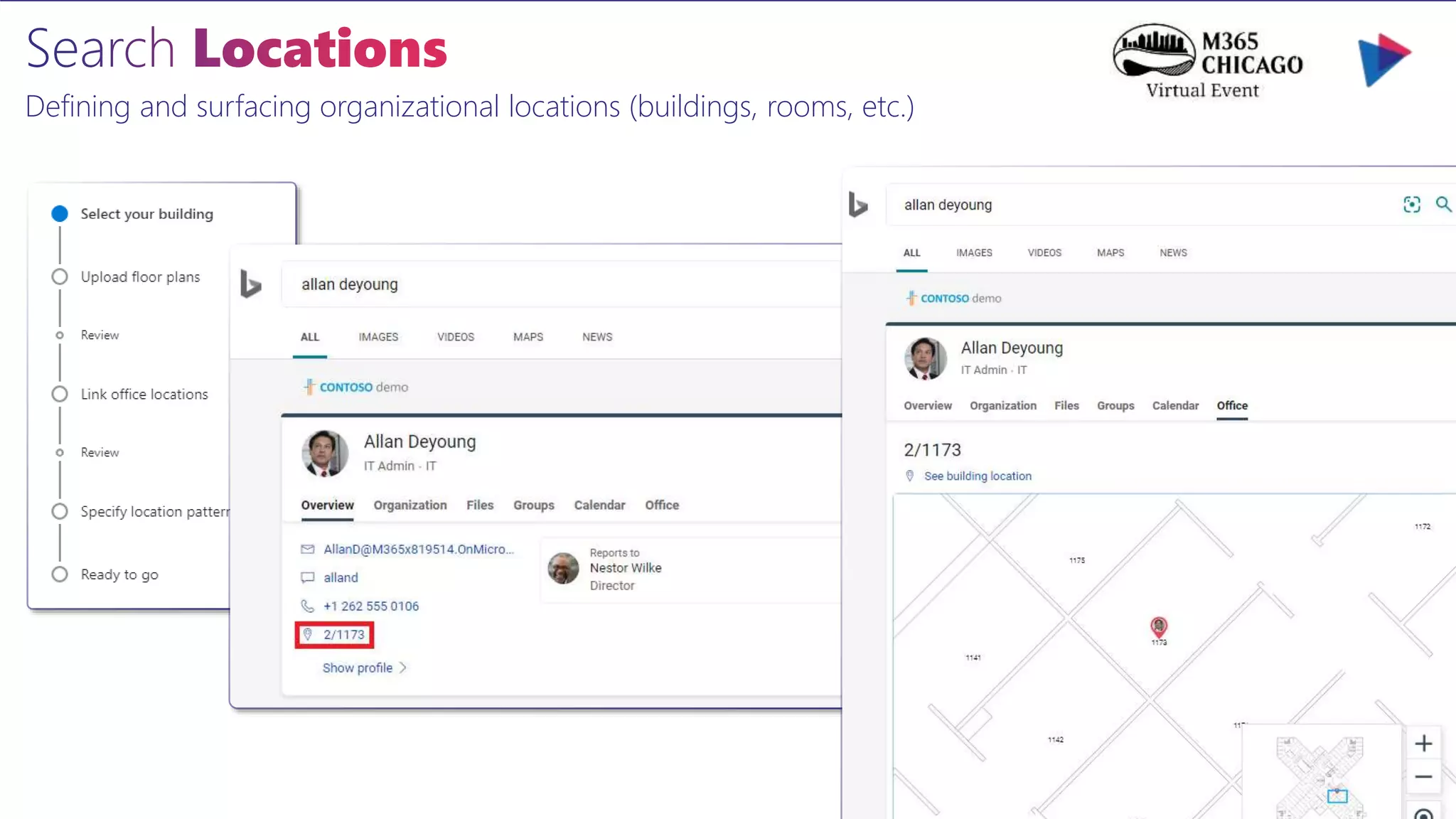Click the 2/1173 office location link
This screenshot has height=819, width=1456.
pyautogui.click(x=343, y=634)
